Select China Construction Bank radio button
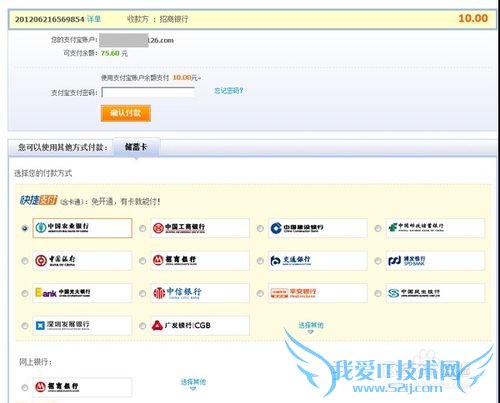Screen dimensions: 500x403 (x=260, y=228)
